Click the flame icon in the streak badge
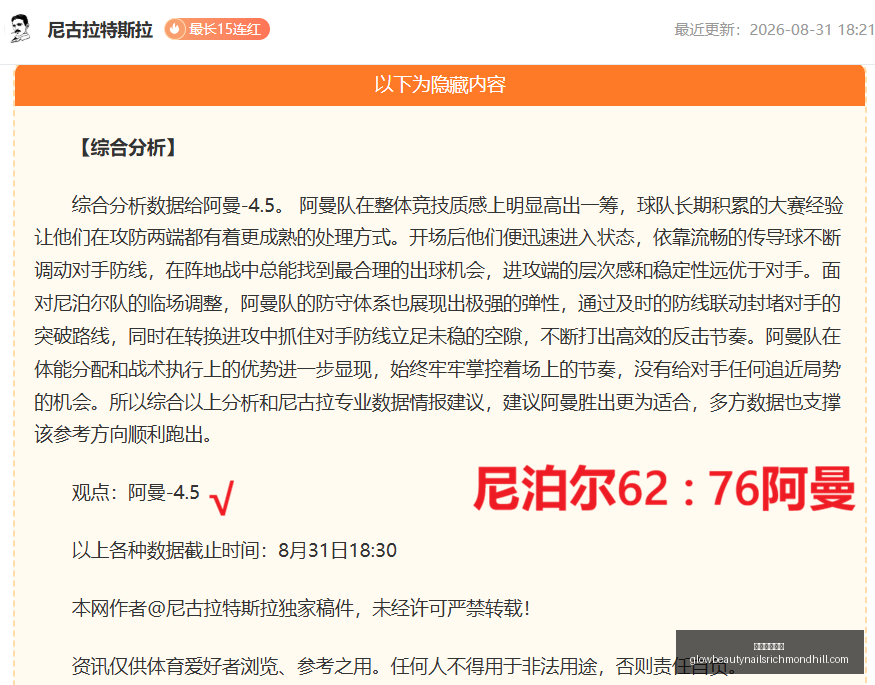 pos(175,29)
